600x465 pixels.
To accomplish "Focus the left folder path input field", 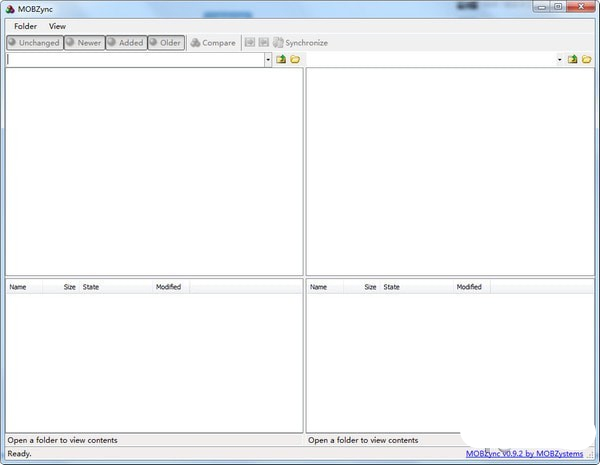I will [x=135, y=60].
